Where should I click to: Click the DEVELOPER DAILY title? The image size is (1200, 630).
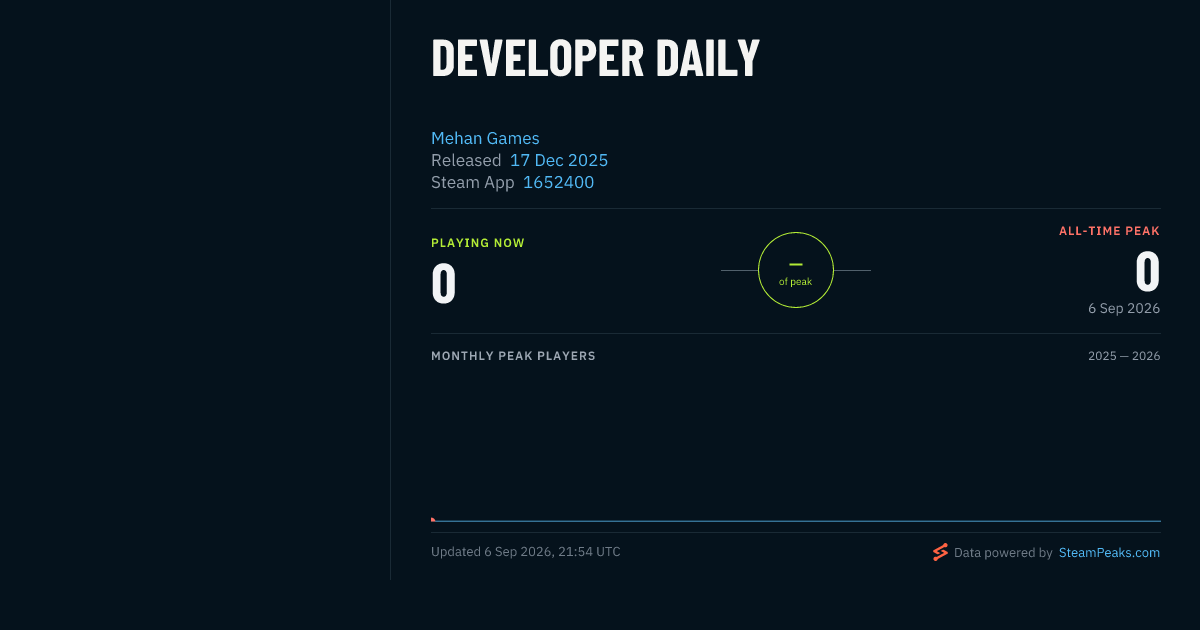click(x=596, y=57)
